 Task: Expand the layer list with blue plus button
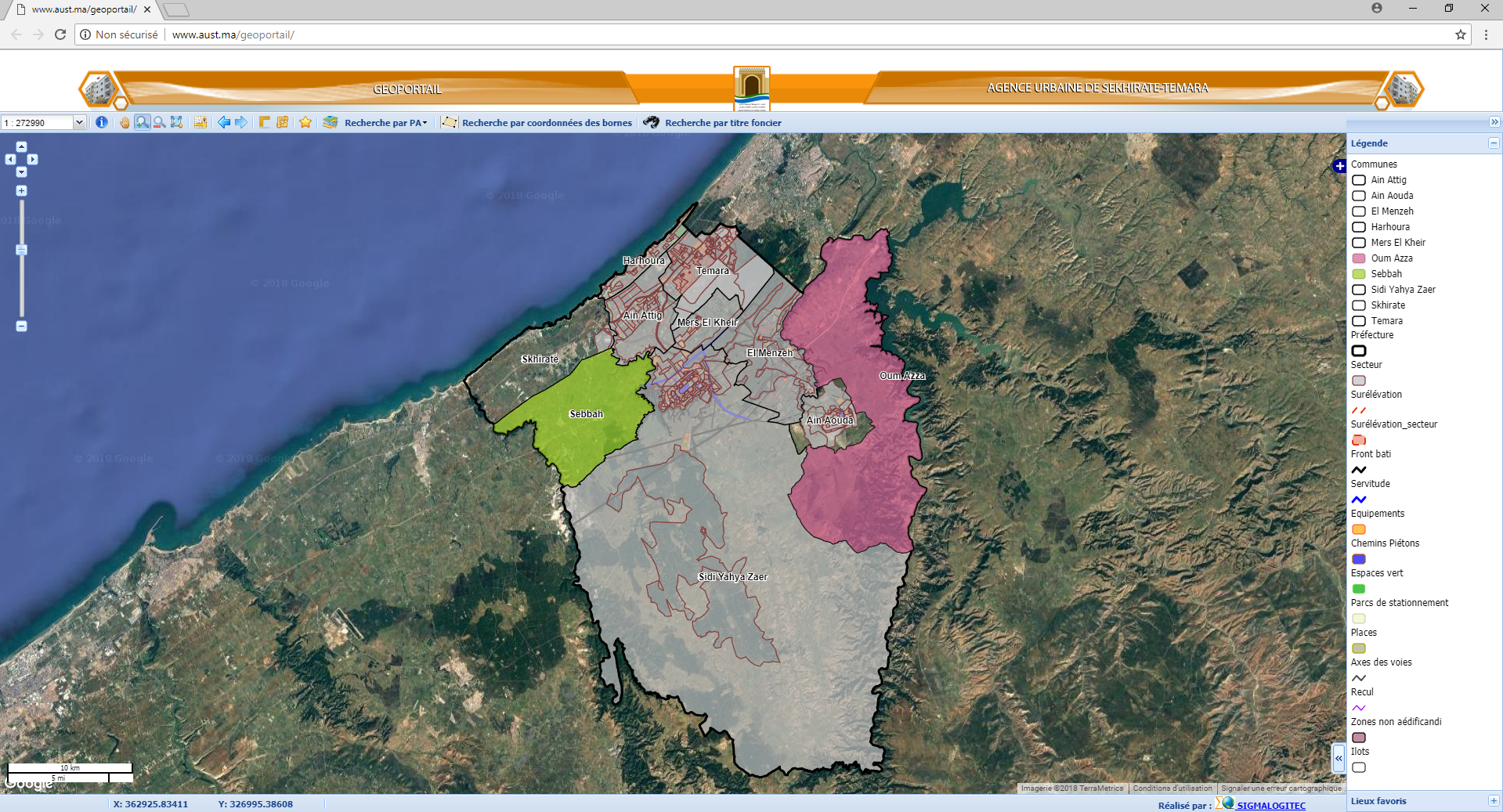pos(1340,166)
